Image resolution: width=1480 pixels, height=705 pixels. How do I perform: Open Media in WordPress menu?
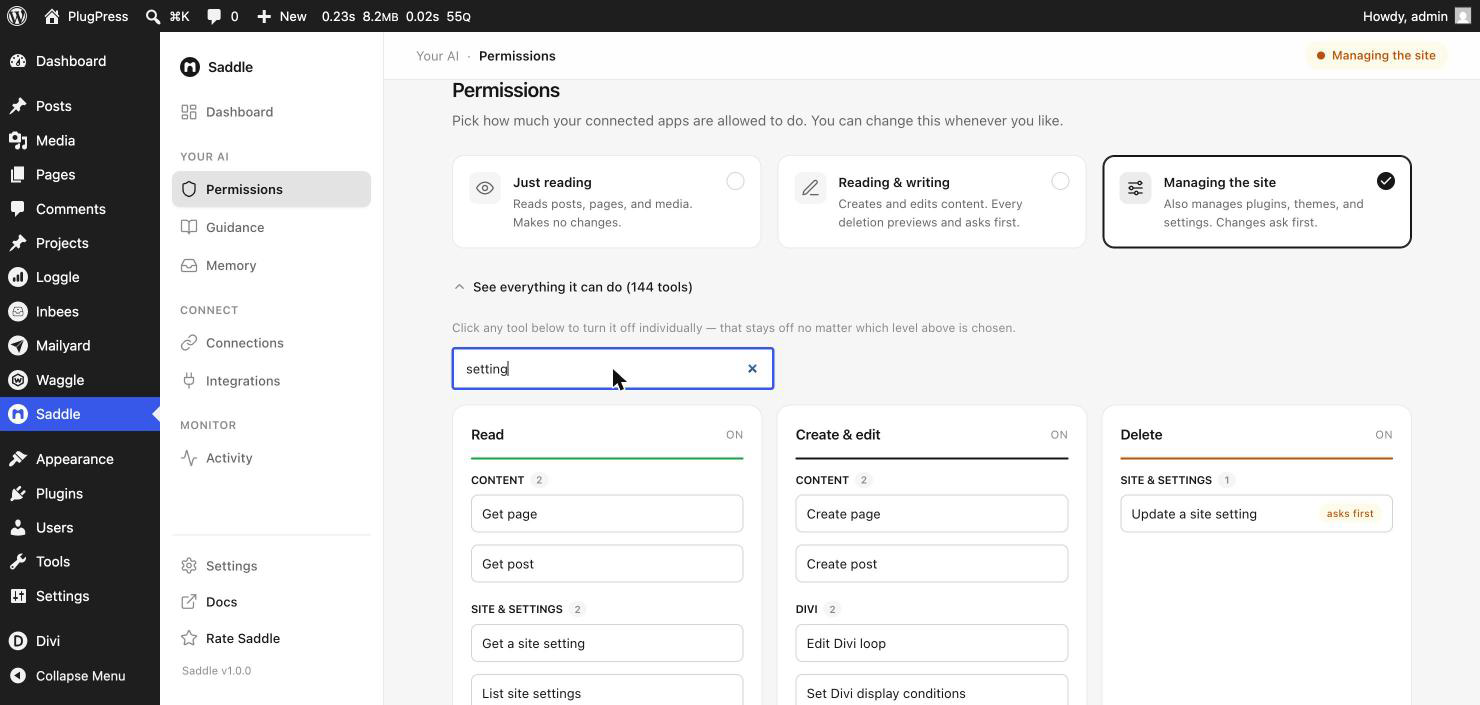click(55, 141)
